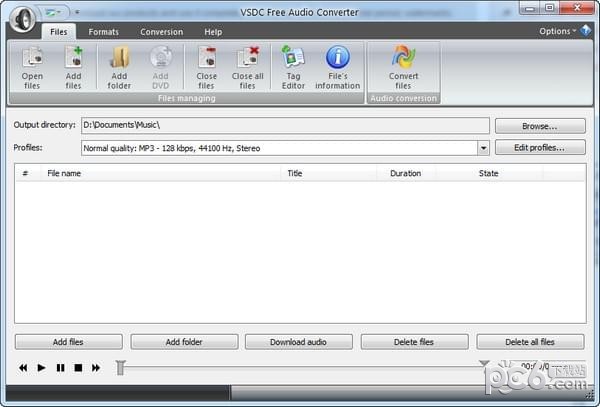This screenshot has height=407, width=600.
Task: Click the fast forward button
Action: [96, 368]
